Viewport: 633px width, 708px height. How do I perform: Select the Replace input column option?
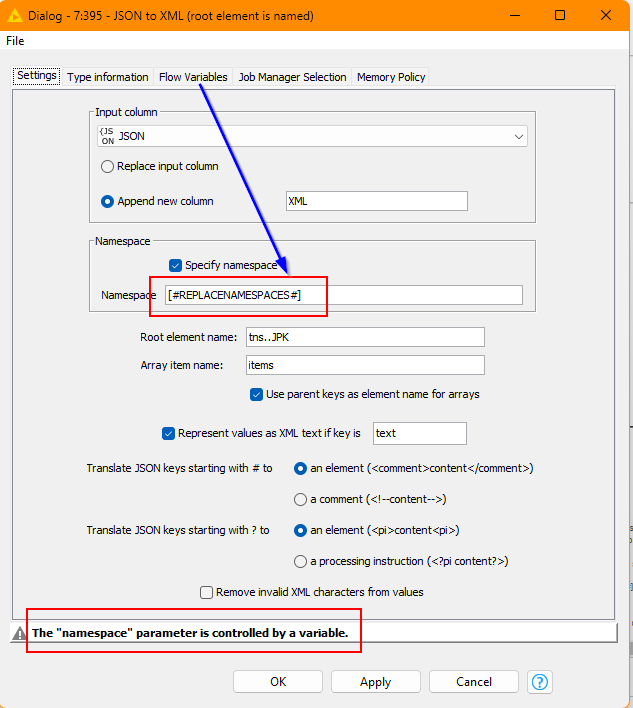pos(108,167)
